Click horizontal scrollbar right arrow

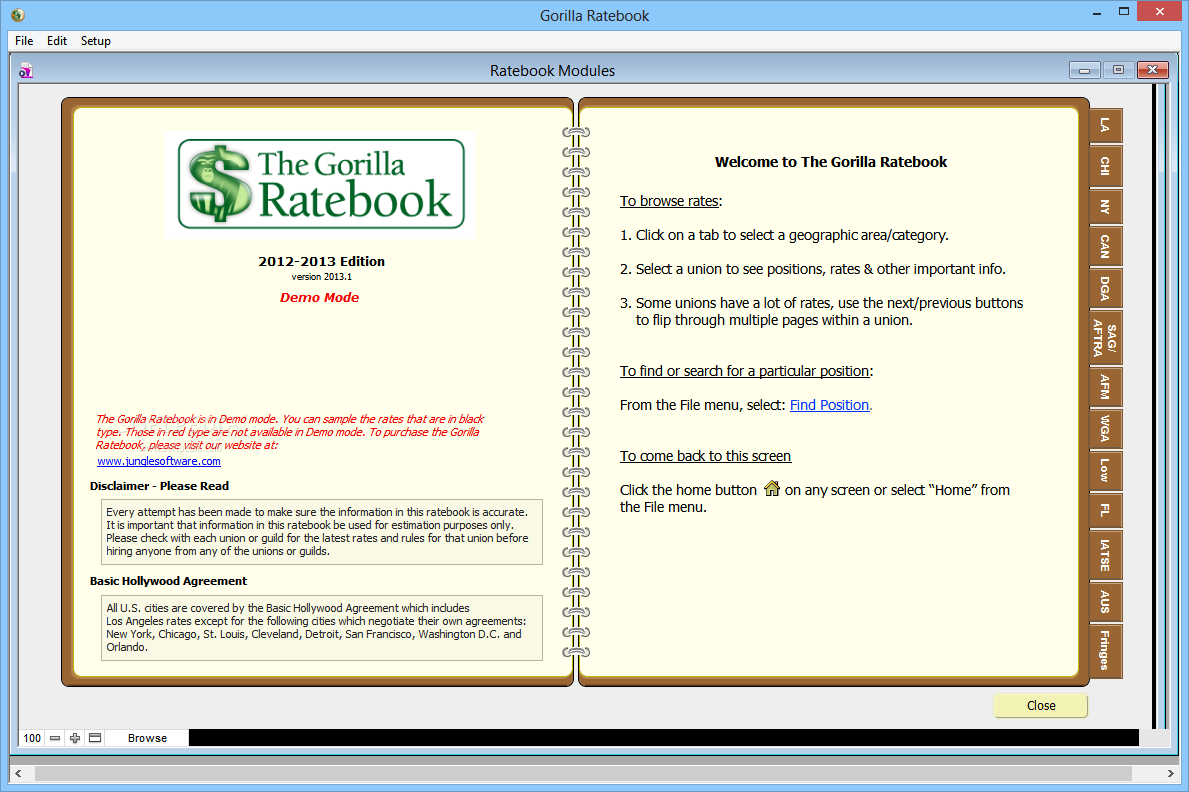1170,774
